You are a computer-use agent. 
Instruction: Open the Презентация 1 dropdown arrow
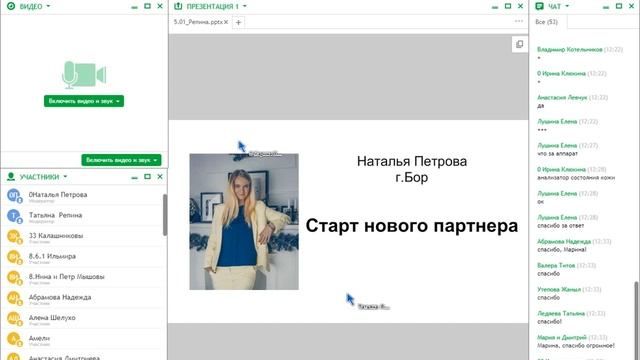(244, 6)
